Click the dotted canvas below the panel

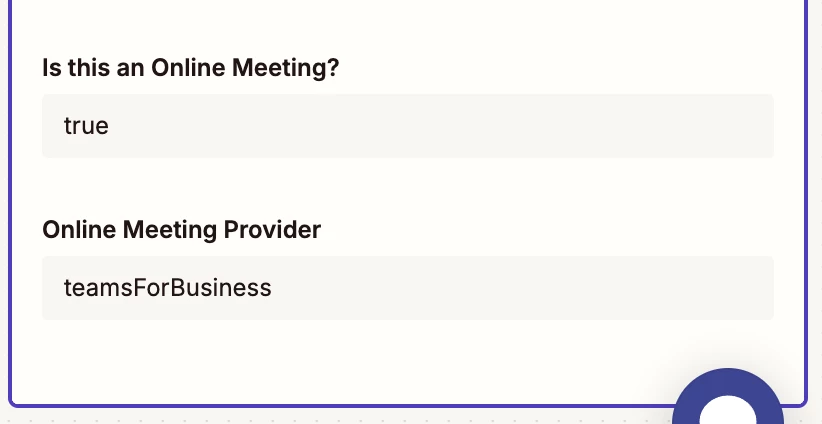point(336,417)
